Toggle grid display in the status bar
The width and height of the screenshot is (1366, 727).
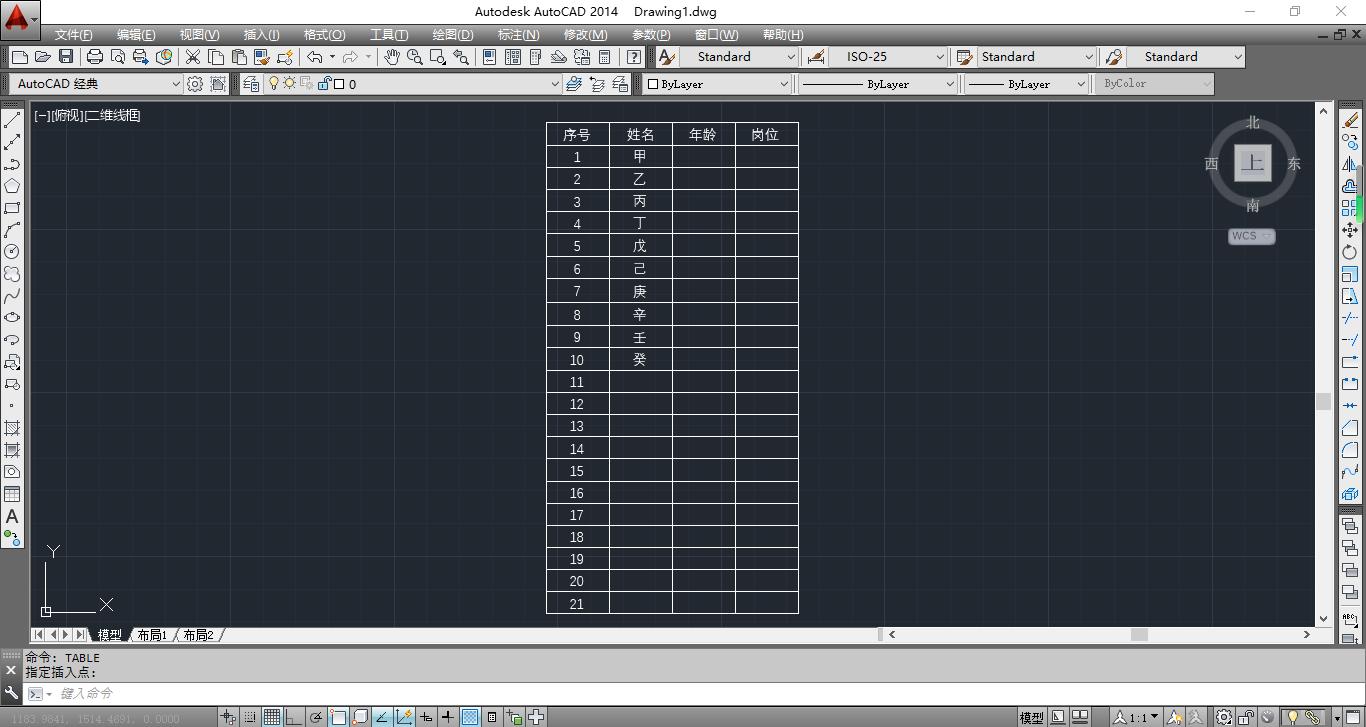[271, 716]
